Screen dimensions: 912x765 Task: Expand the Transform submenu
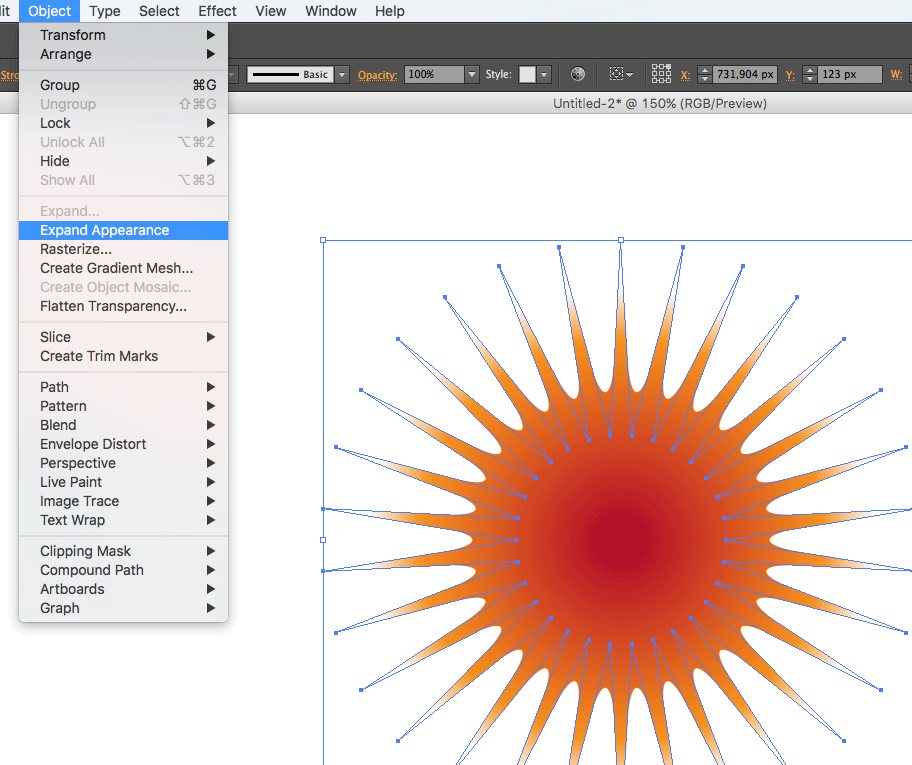(x=72, y=35)
